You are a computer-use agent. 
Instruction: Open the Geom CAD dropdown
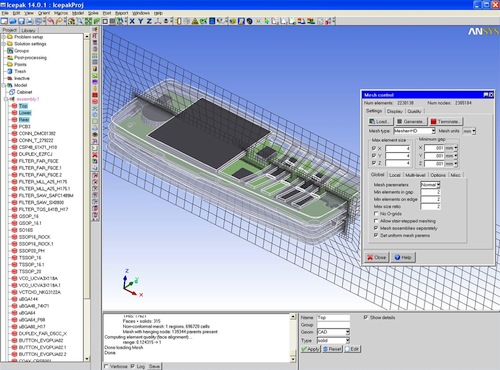347,332
